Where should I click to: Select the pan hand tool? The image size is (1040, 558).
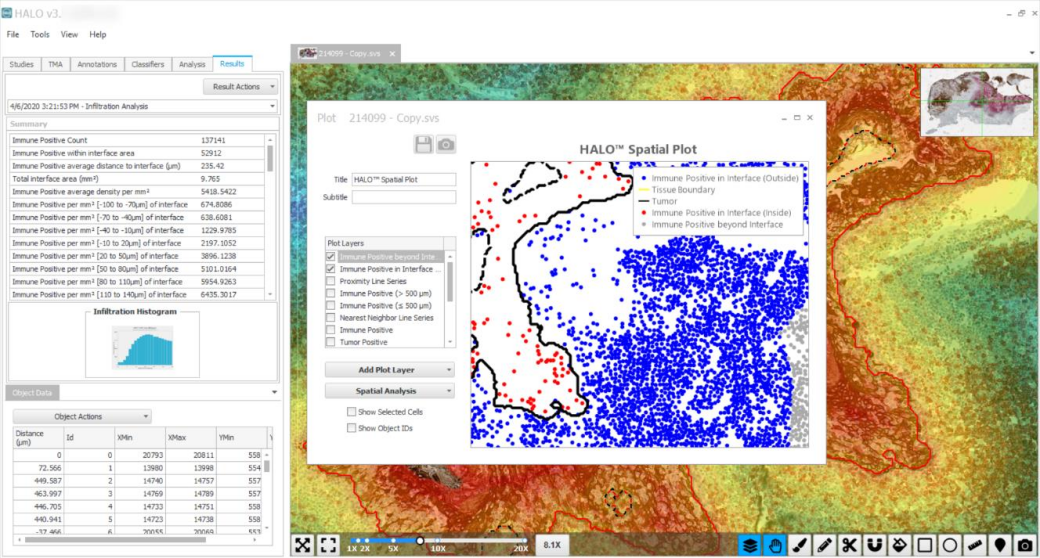coord(774,545)
